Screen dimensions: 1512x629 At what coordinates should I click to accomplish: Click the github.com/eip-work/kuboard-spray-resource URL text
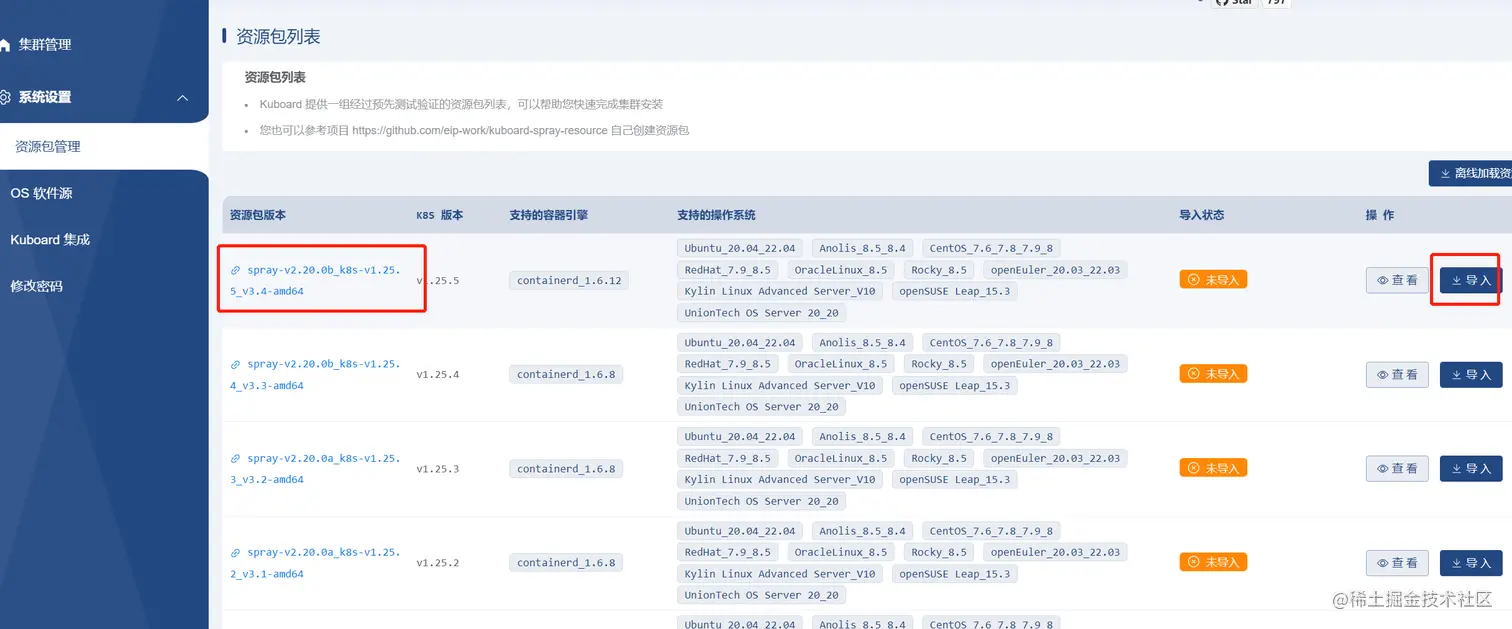[x=479, y=130]
